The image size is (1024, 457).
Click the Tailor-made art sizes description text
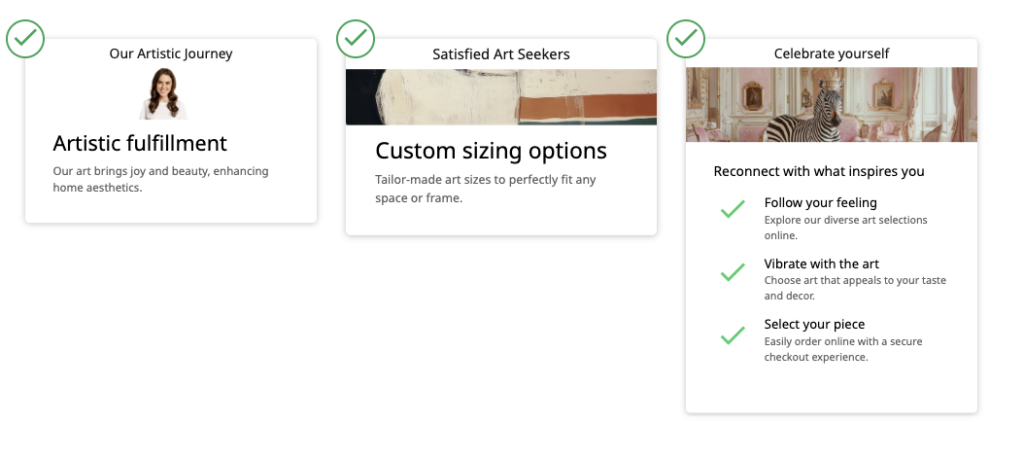click(485, 189)
